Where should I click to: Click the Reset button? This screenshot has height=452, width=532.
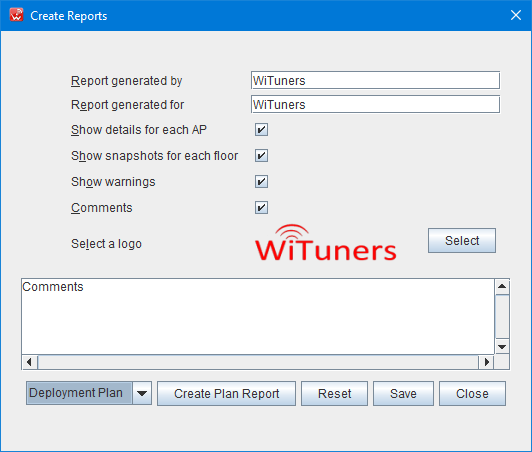tap(334, 394)
